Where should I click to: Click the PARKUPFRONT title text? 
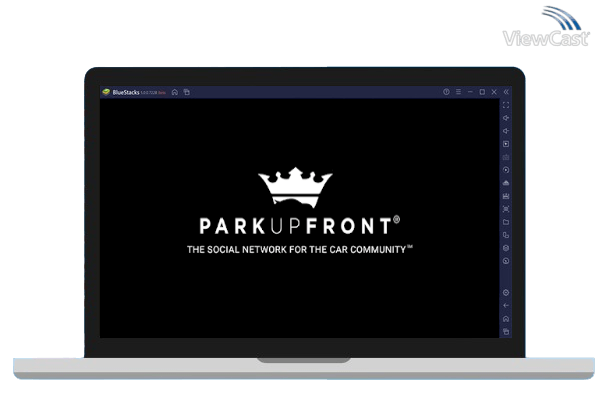pos(299,226)
